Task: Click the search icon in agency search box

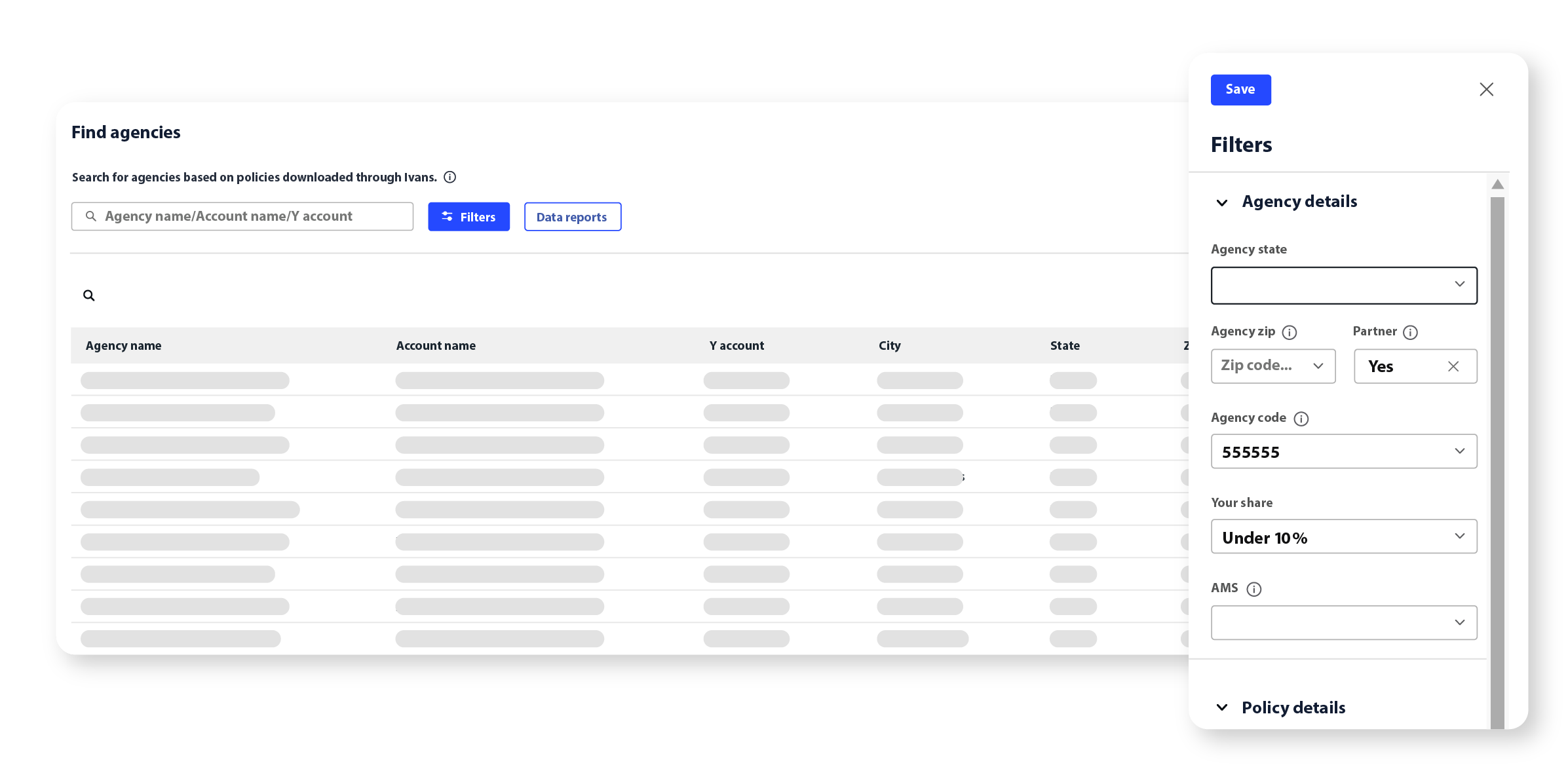Action: pyautogui.click(x=91, y=216)
